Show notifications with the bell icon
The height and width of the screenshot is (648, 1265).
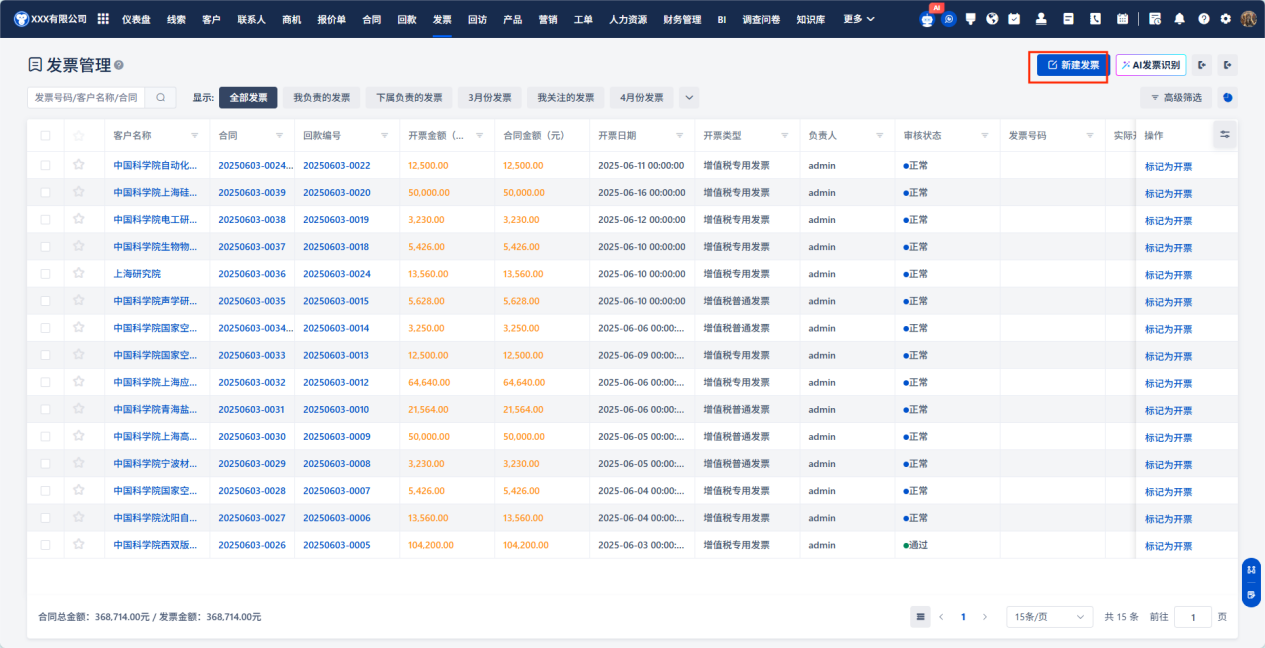pyautogui.click(x=1179, y=19)
